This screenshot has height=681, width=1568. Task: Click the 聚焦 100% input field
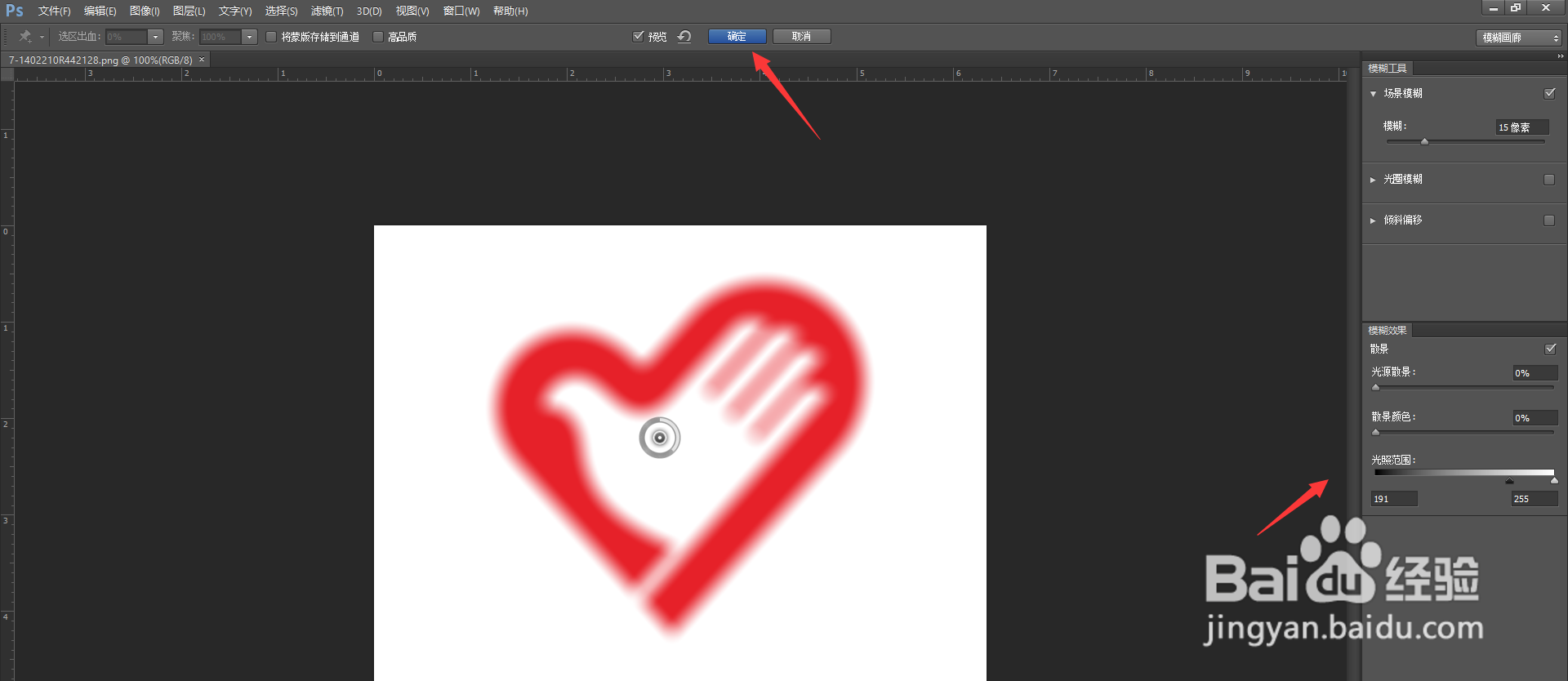pyautogui.click(x=220, y=37)
